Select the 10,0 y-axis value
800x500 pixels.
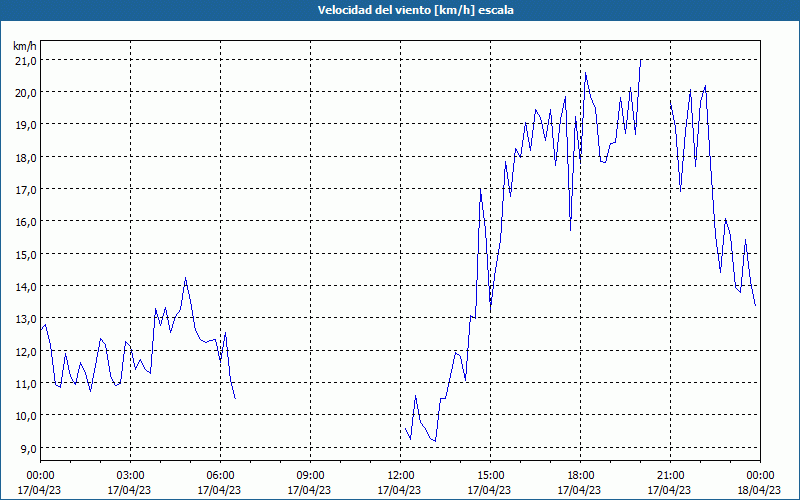26,416
